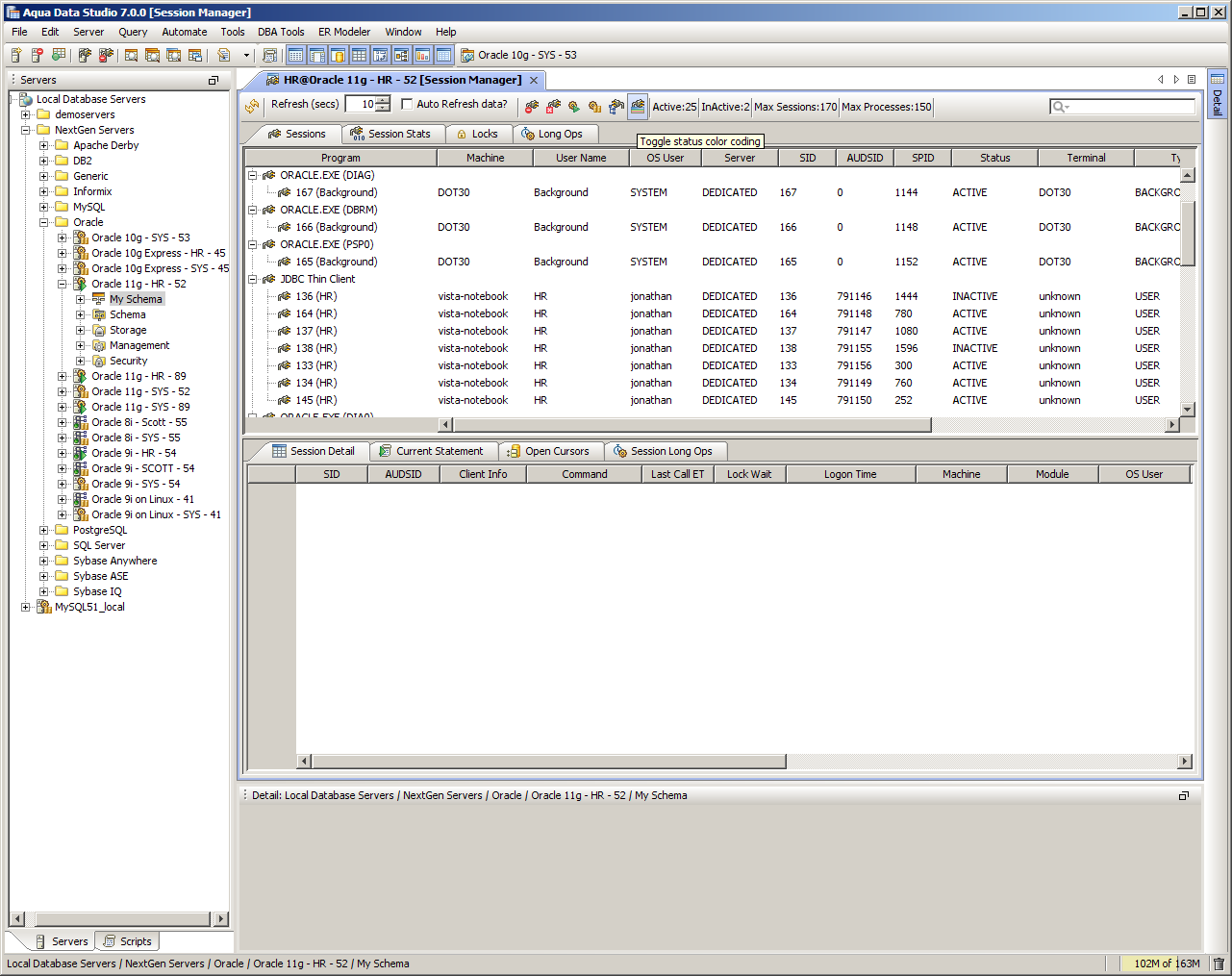Viewport: 1232px width, 976px height.
Task: Show the tab list icon beside tab arrows
Action: (1192, 80)
